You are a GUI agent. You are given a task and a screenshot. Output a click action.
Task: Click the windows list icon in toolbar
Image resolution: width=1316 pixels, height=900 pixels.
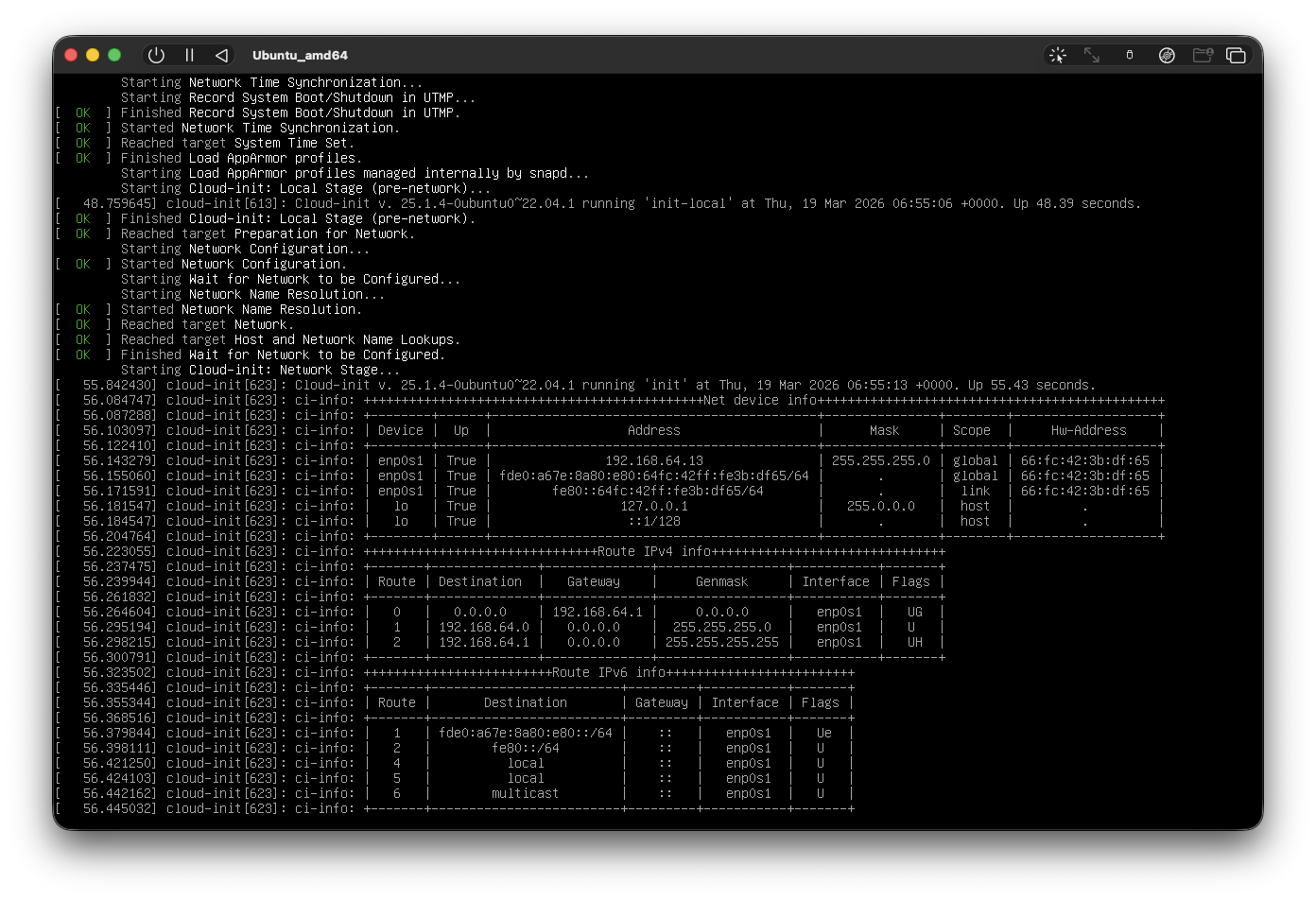1236,56
